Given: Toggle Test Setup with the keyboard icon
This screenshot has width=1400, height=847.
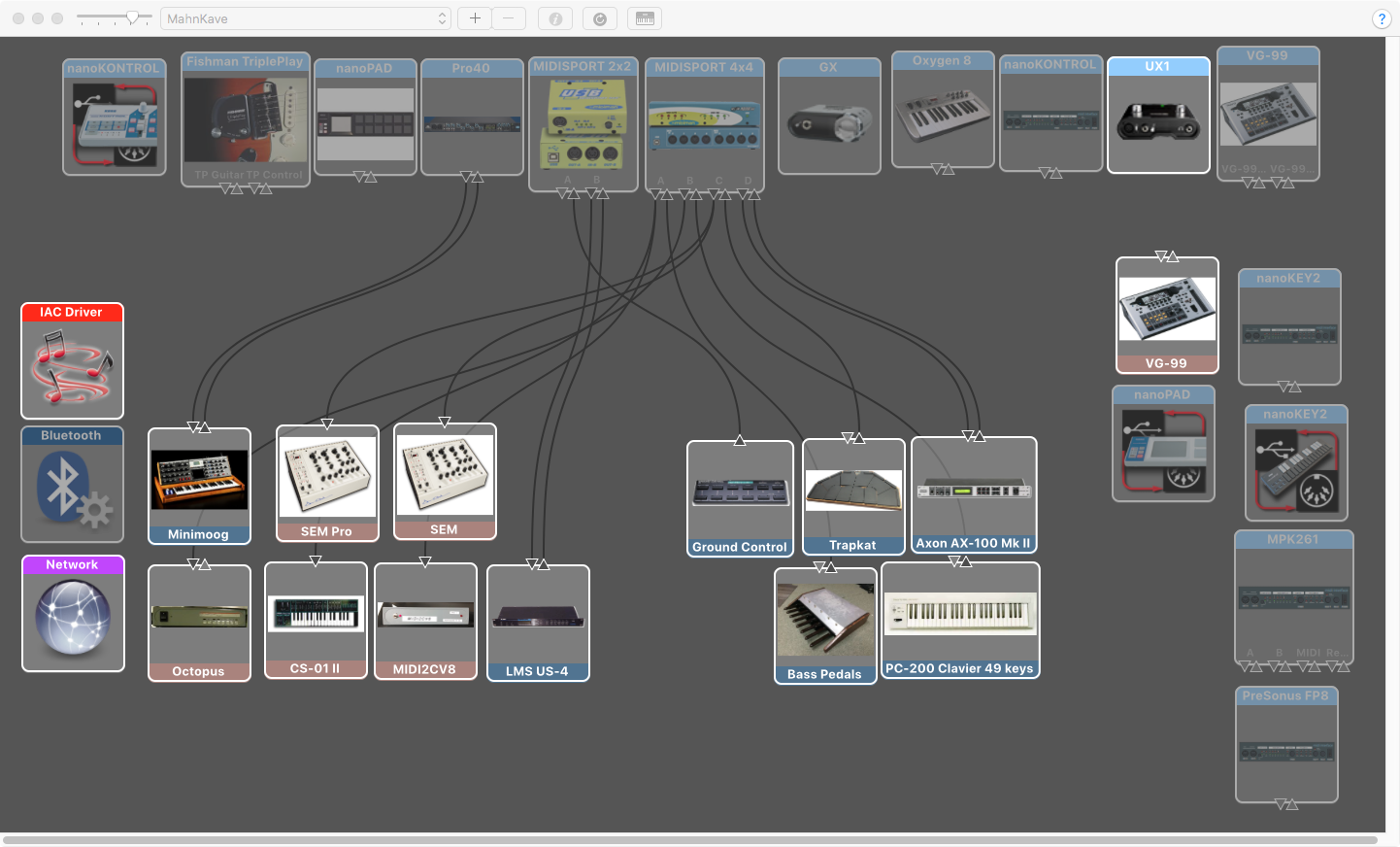Looking at the screenshot, I should (x=645, y=18).
